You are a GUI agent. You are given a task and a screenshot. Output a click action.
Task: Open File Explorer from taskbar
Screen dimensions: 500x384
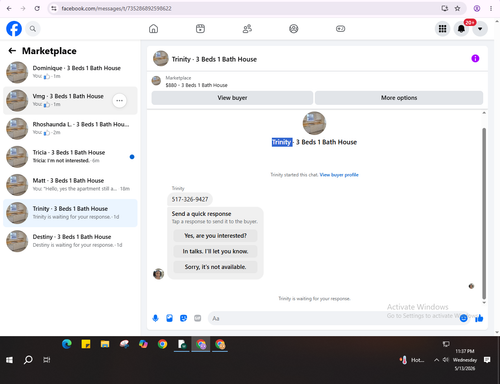coord(105,344)
